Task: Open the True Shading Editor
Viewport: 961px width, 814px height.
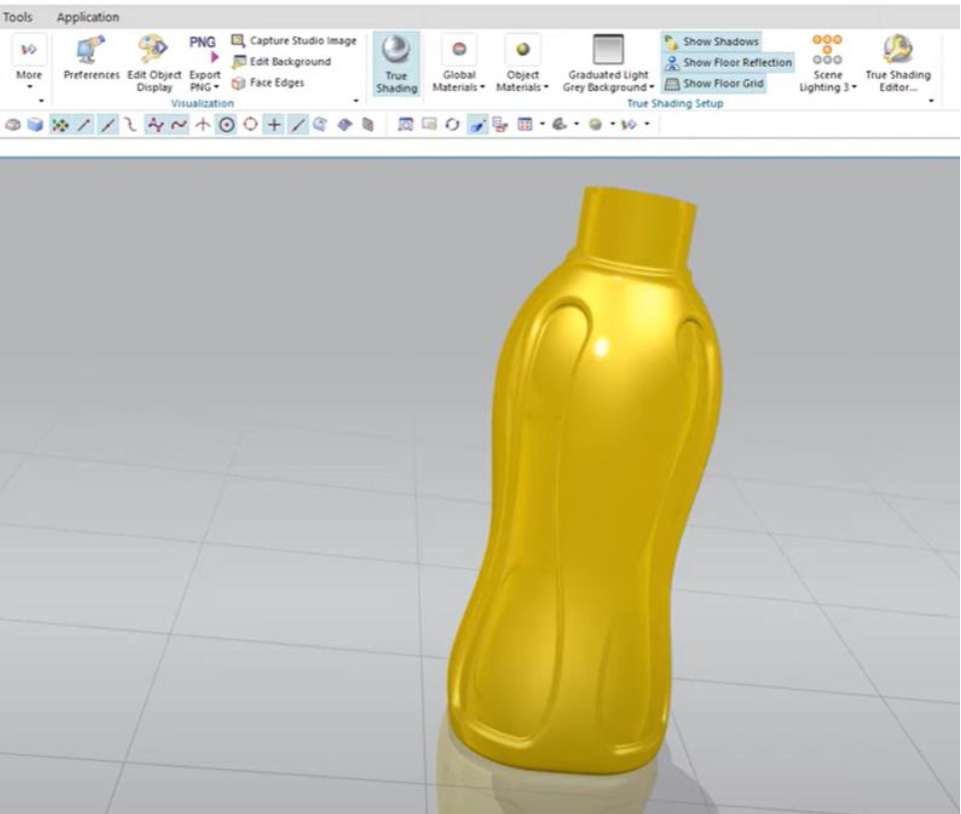Action: click(x=897, y=60)
